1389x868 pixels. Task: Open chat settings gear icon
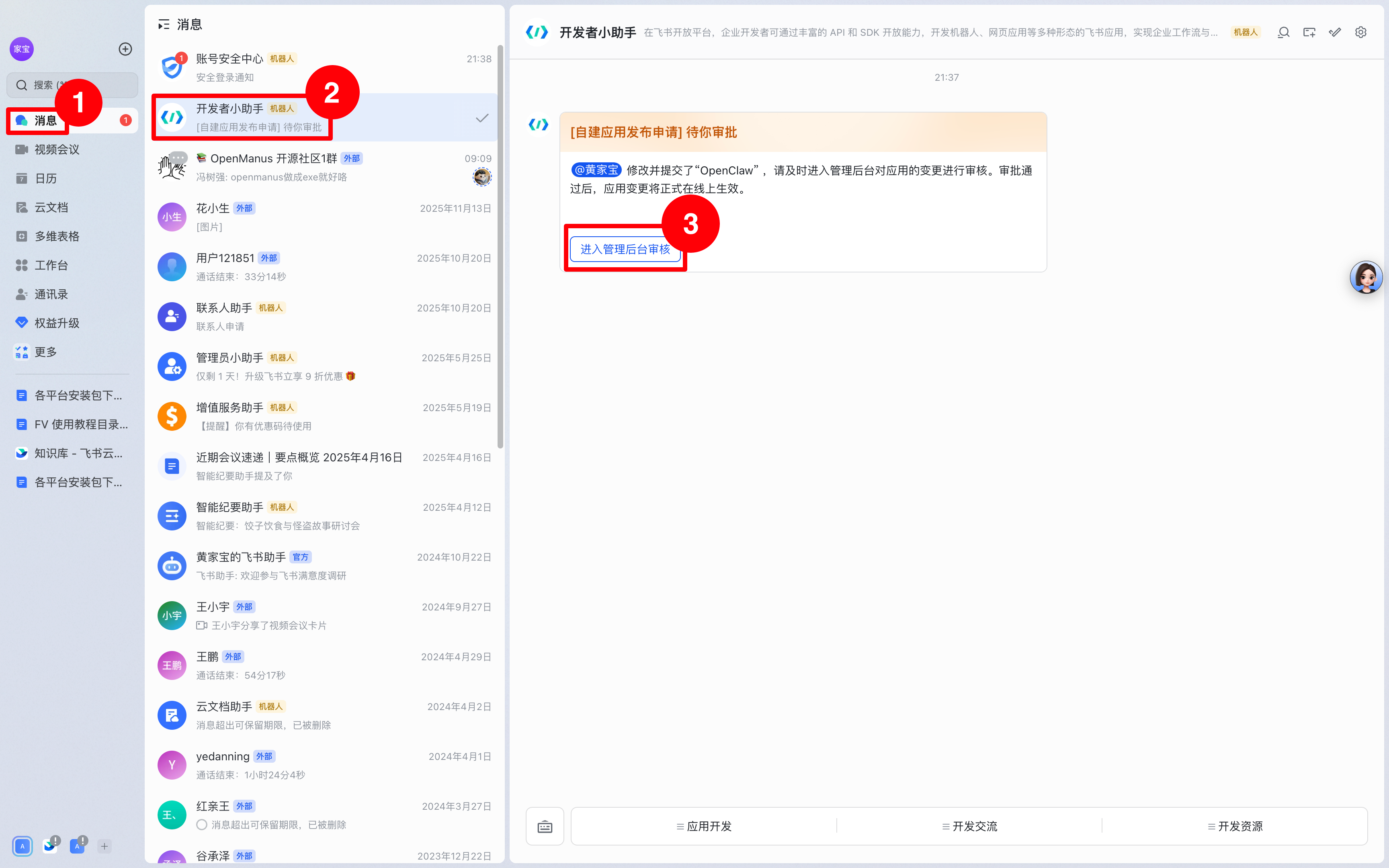click(1361, 32)
